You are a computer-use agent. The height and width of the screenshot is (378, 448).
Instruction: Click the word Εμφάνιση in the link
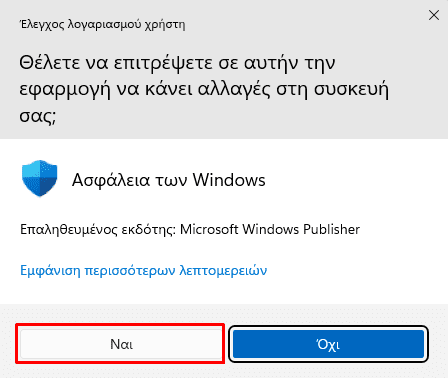tap(50, 270)
